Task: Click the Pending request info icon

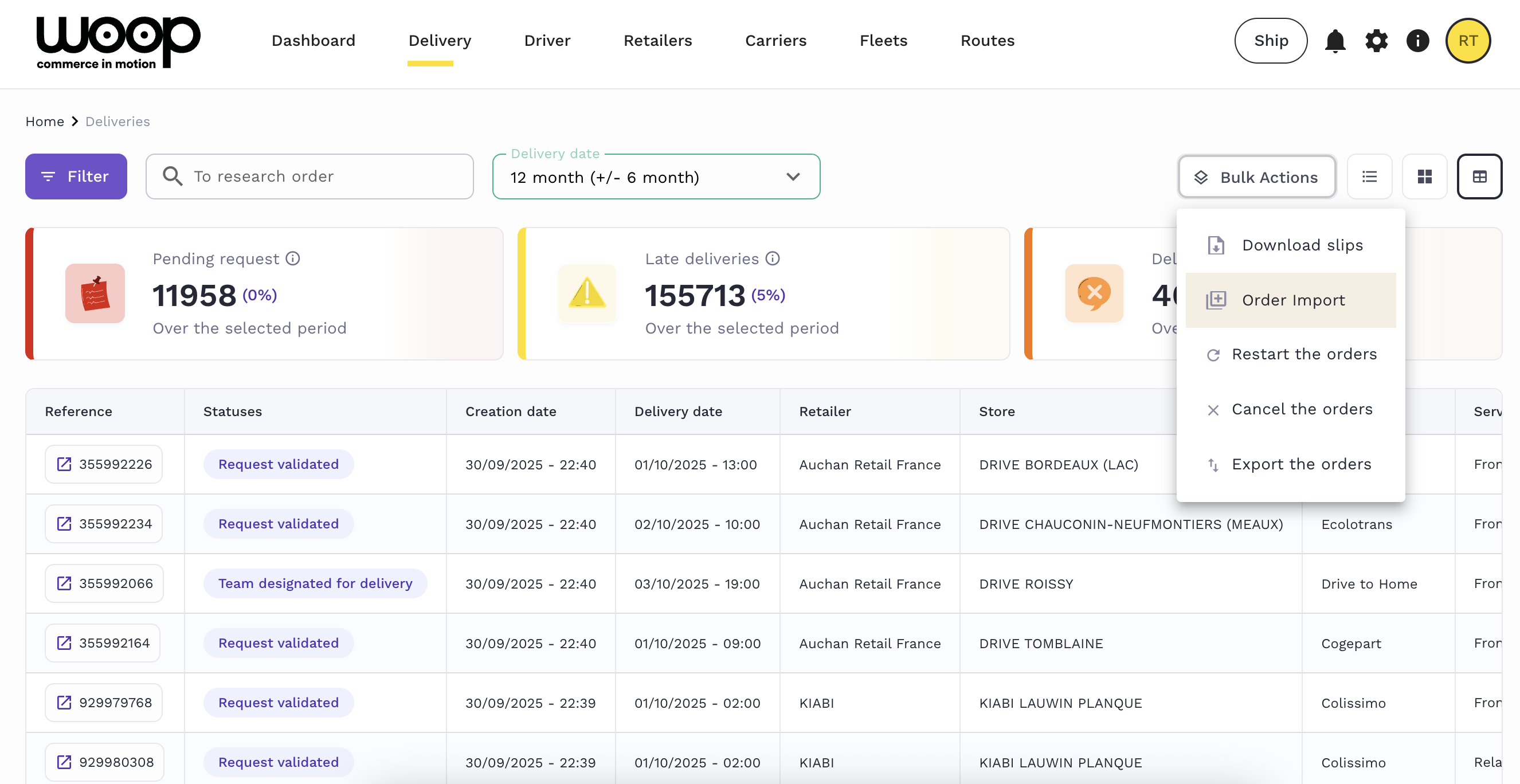Action: pos(293,258)
